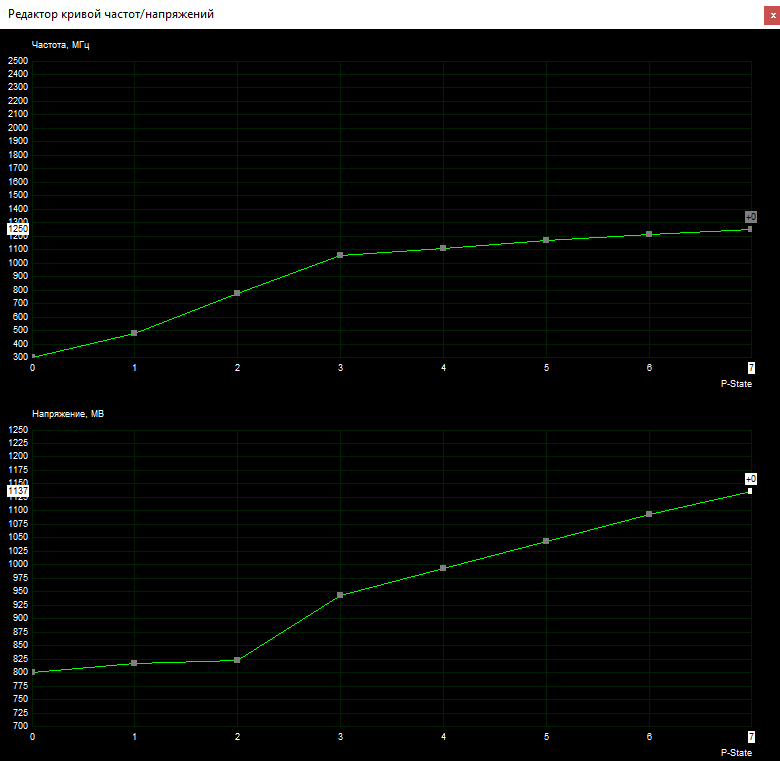Click the 700 label on voltage axis
The width and height of the screenshot is (780, 761).
pyautogui.click(x=20, y=726)
